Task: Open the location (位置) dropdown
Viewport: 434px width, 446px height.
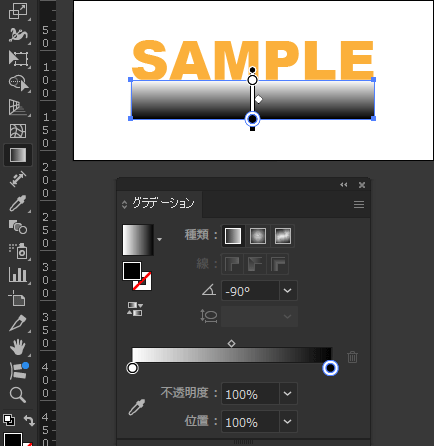Action: [288, 422]
